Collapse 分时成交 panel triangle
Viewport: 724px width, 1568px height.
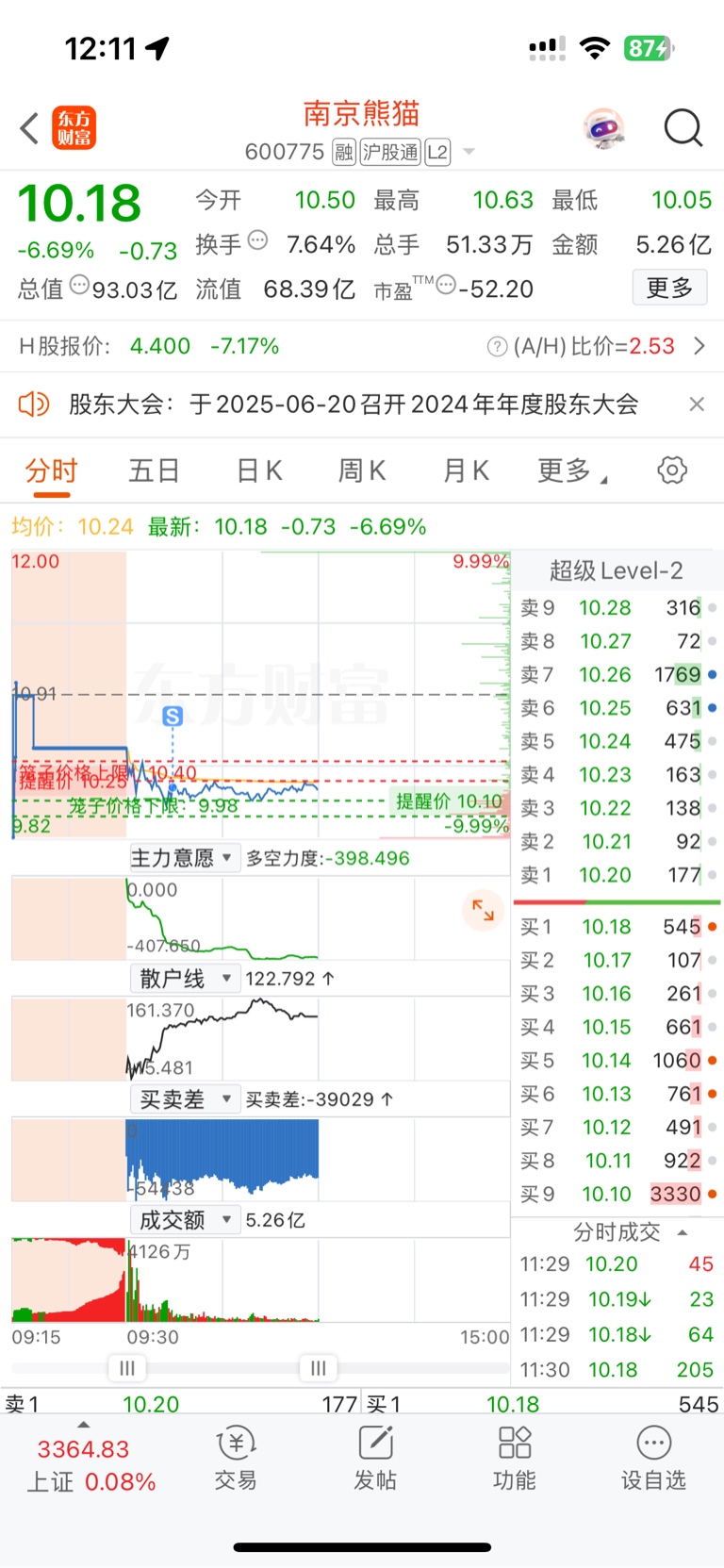coord(683,1232)
